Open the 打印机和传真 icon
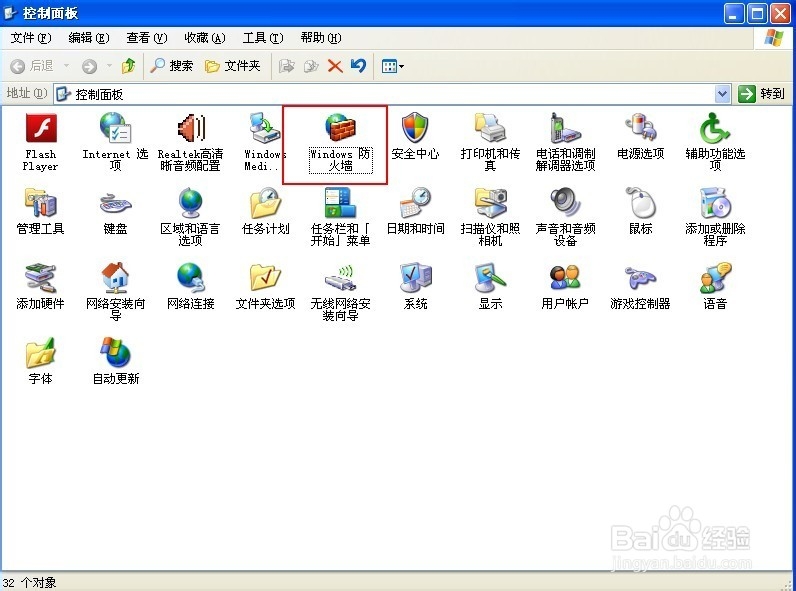Image resolution: width=796 pixels, height=591 pixels. click(x=490, y=128)
